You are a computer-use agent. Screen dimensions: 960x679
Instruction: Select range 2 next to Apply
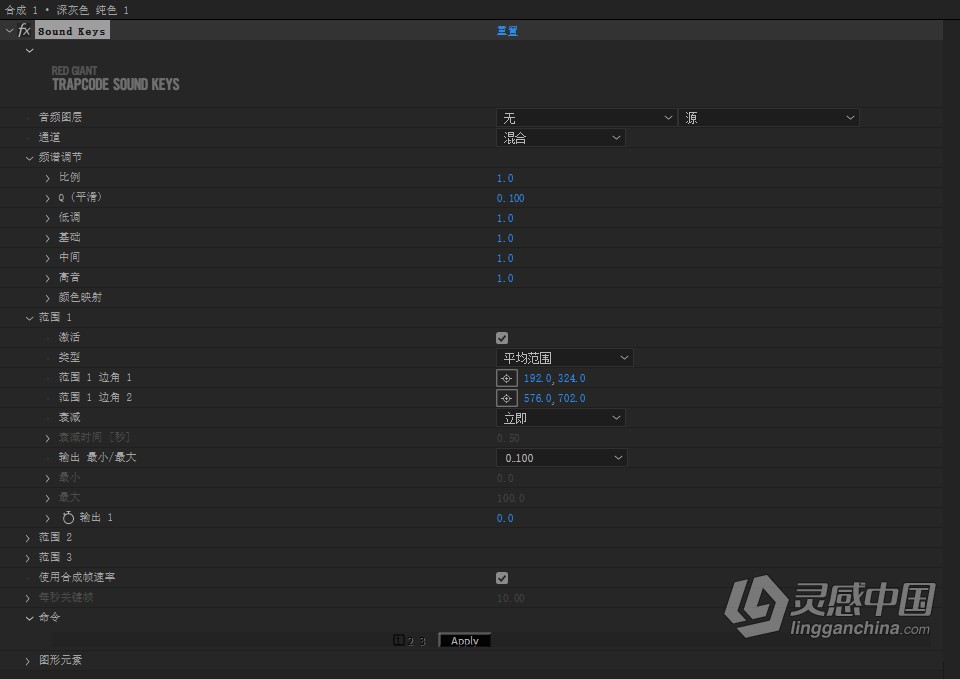click(410, 641)
